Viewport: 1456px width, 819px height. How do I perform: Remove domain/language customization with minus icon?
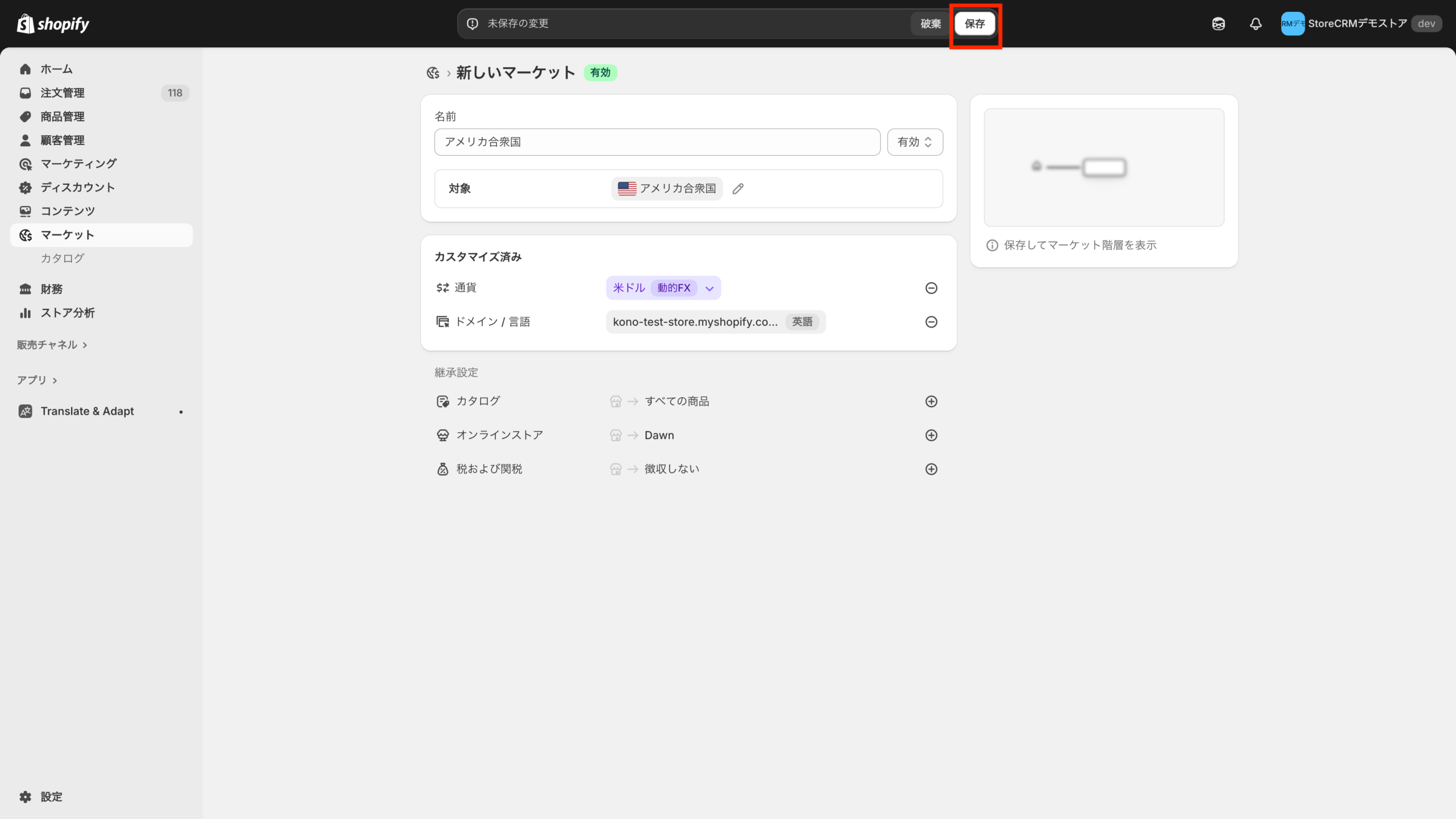tap(931, 322)
